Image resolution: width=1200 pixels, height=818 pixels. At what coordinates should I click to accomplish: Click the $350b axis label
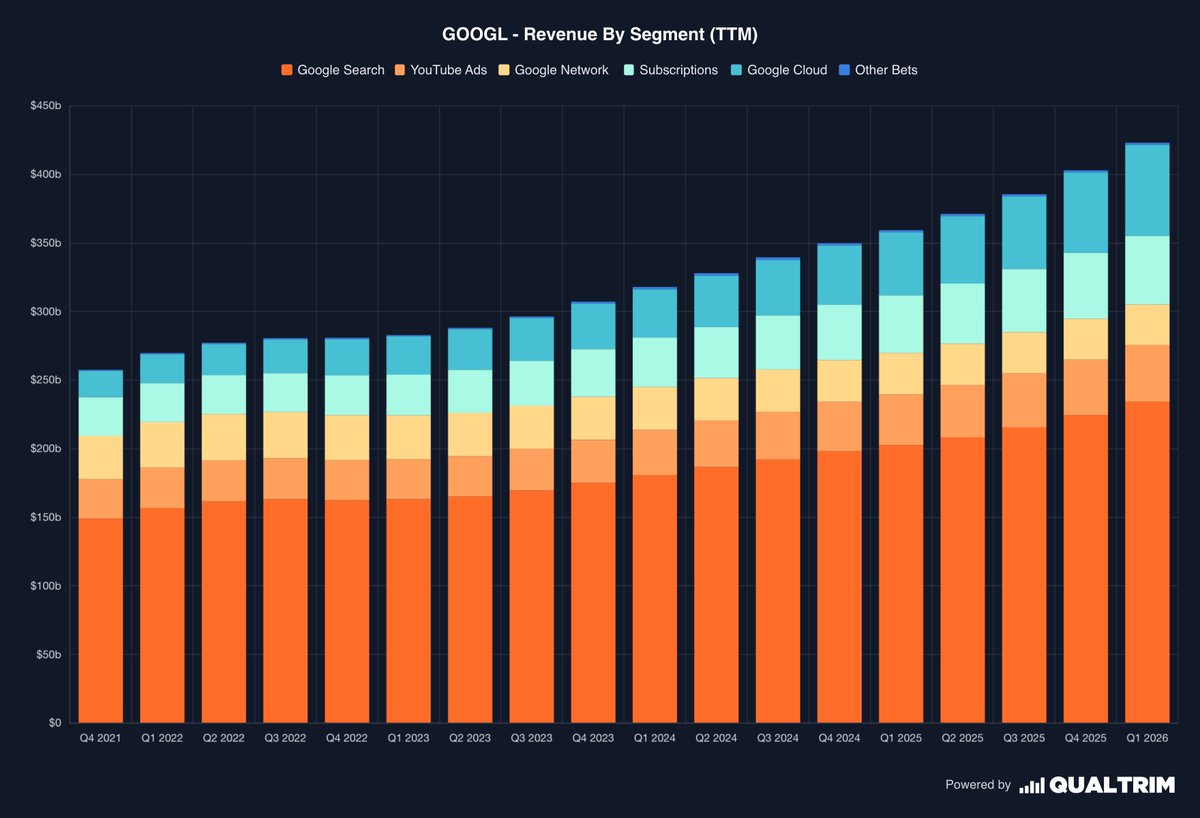[46, 243]
